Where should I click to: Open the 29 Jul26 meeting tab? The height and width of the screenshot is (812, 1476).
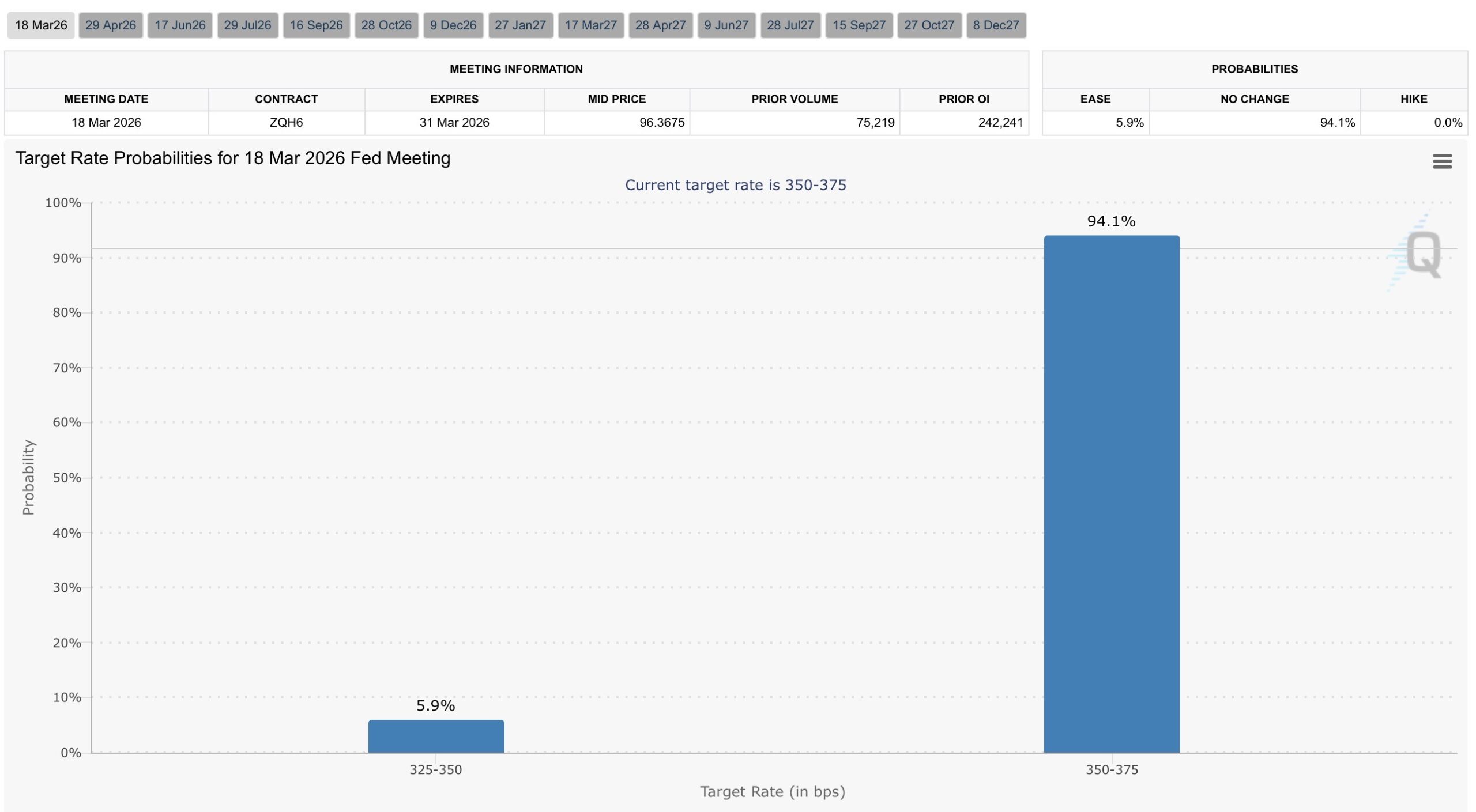click(x=248, y=25)
